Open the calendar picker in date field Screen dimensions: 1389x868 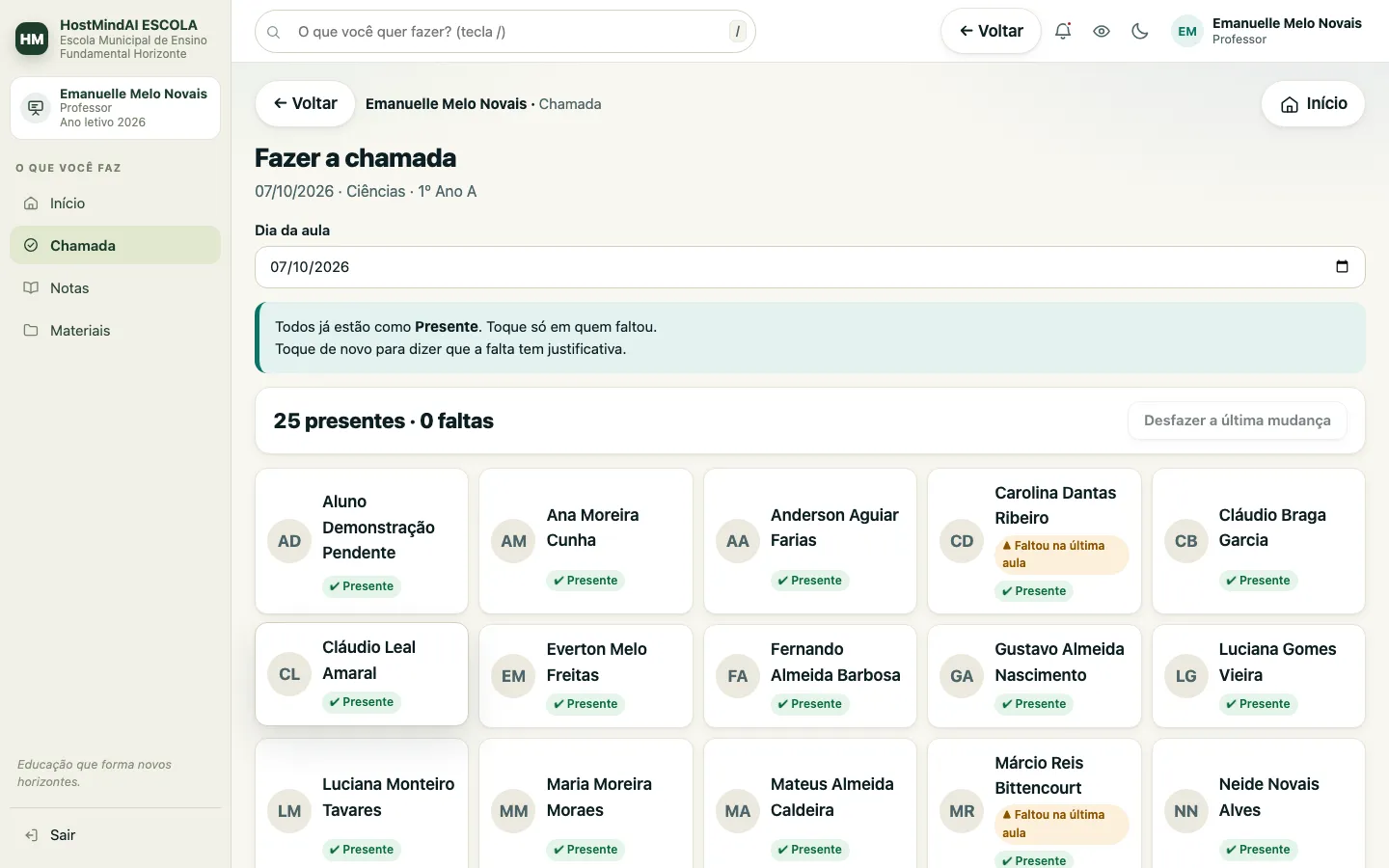1342,266
